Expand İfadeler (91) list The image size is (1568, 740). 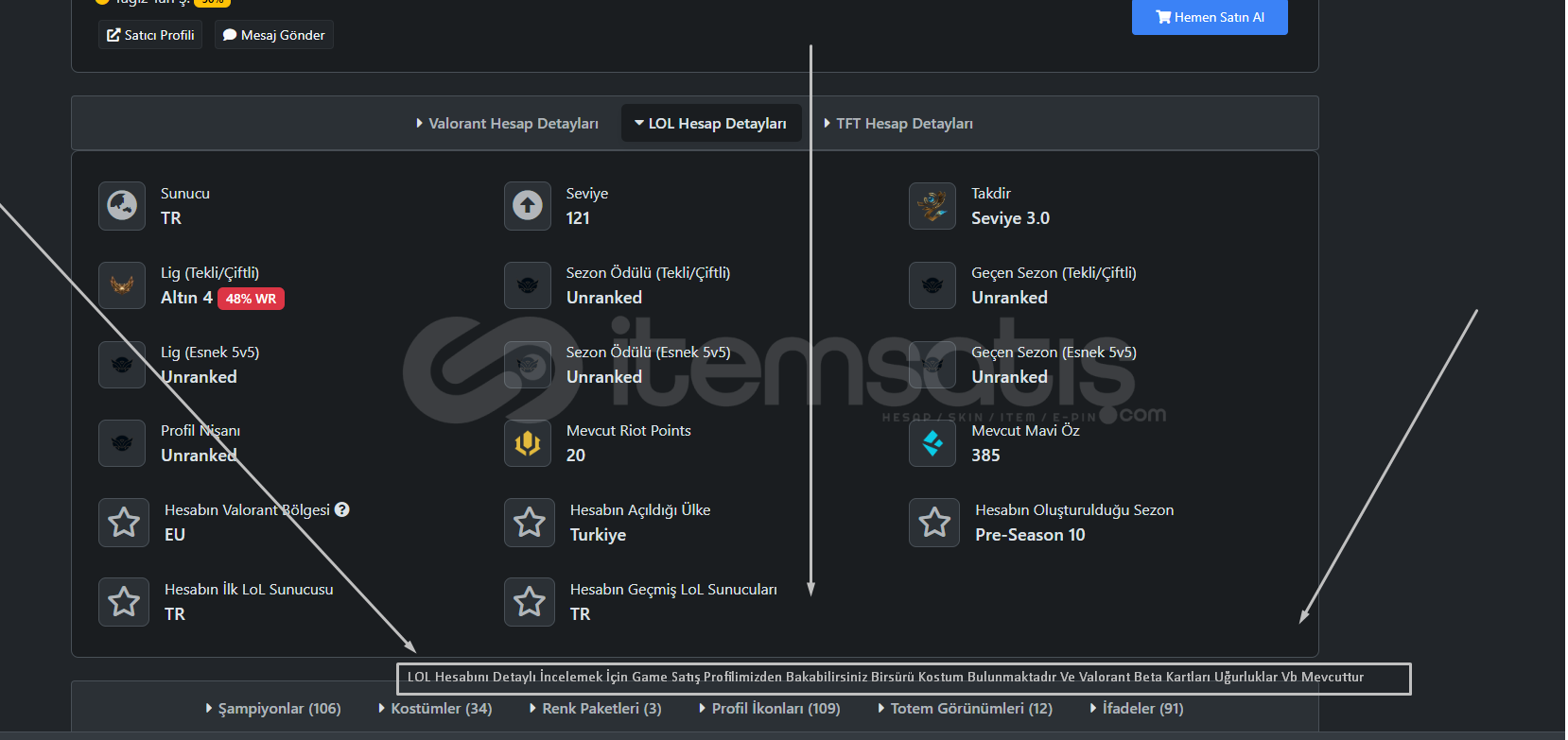1137,708
